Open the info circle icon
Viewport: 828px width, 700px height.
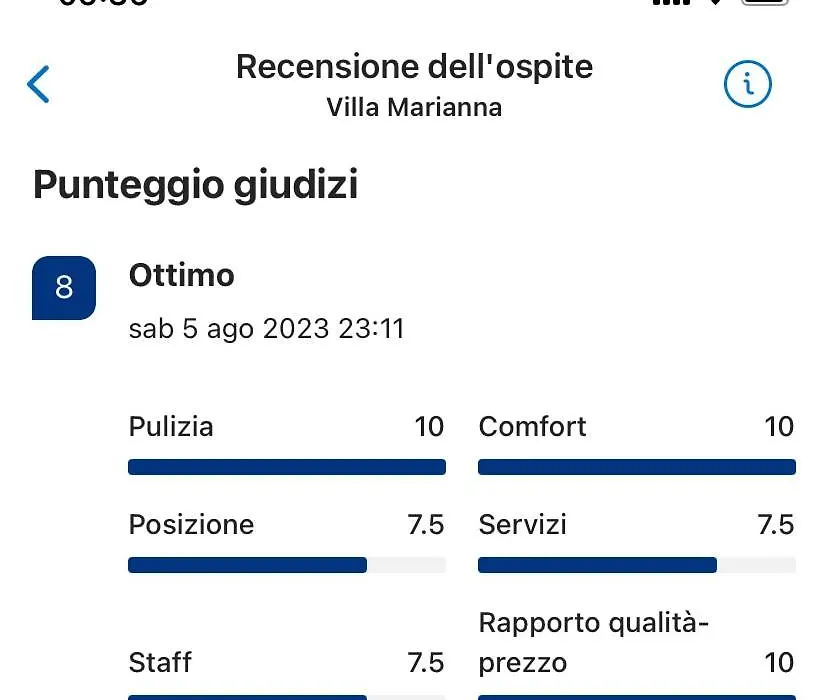tap(747, 84)
